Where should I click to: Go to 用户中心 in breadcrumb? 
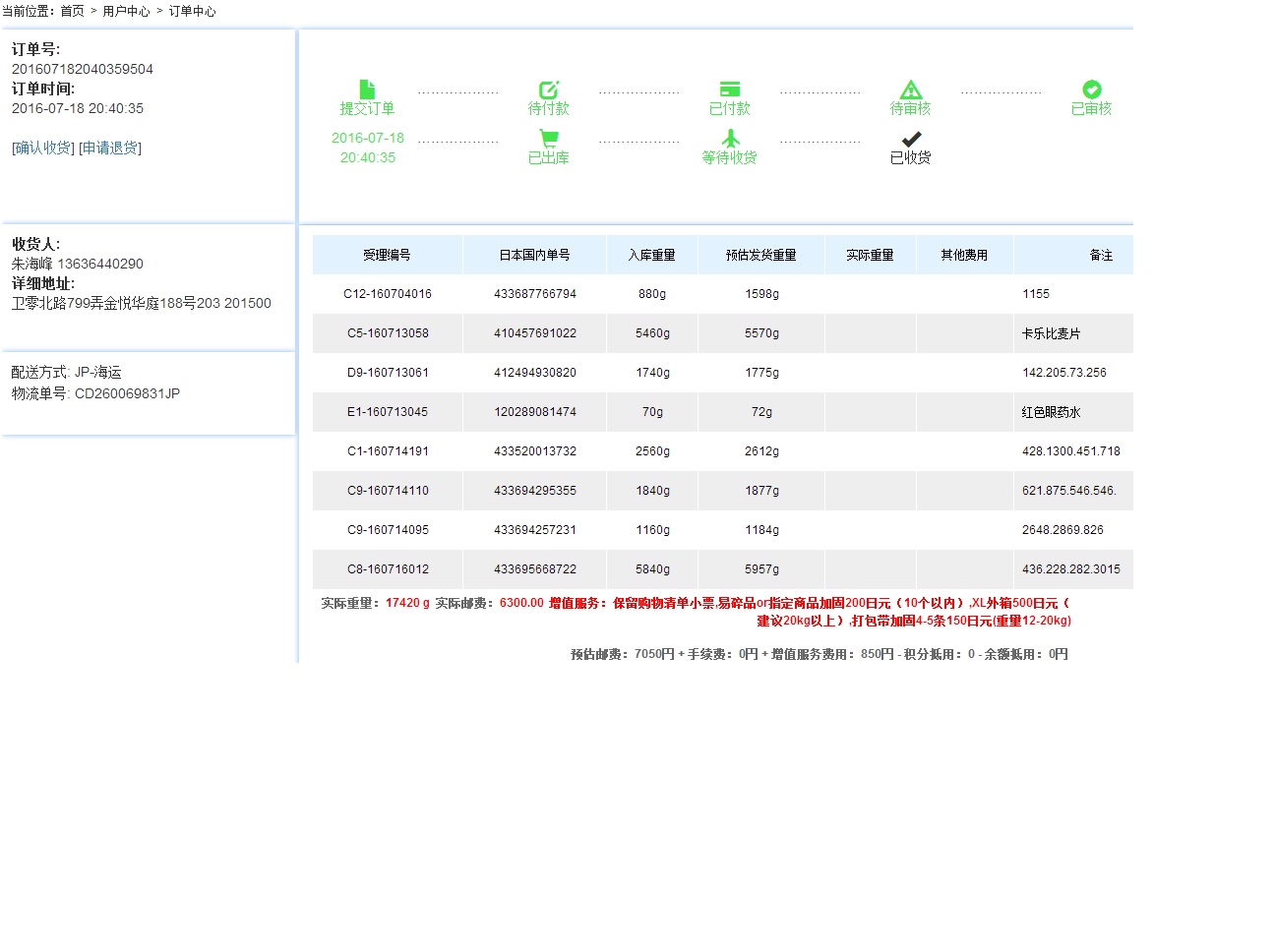click(x=127, y=11)
